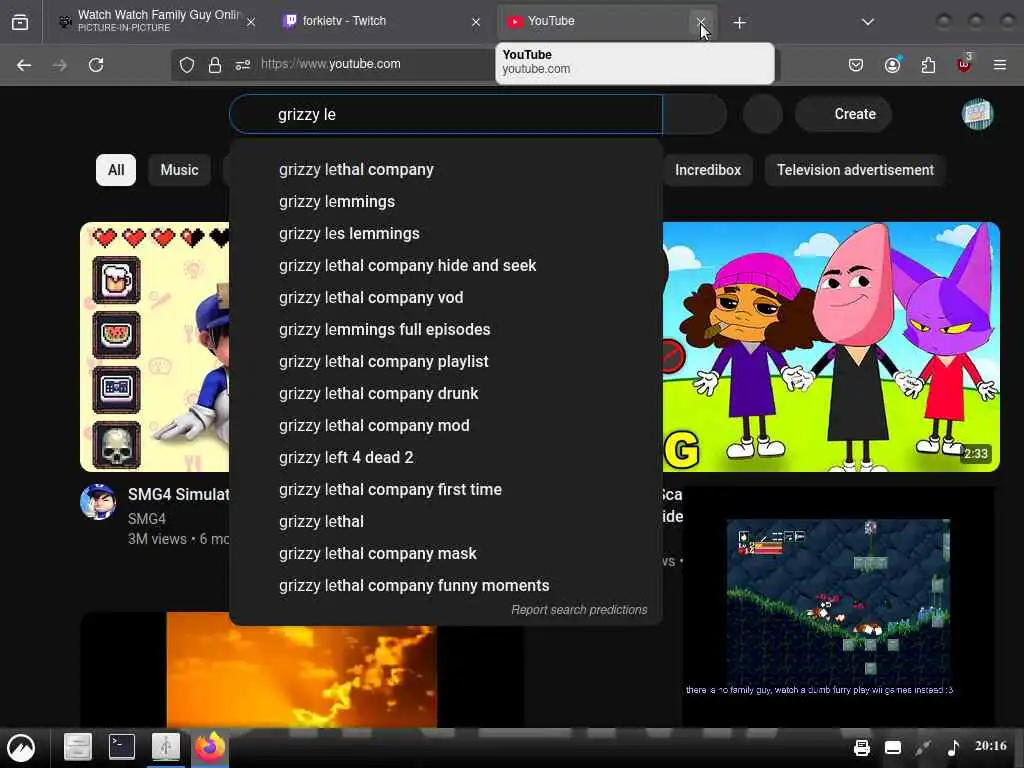The image size is (1024, 768).
Task: Open the Firefox account icon
Action: pyautogui.click(x=892, y=65)
